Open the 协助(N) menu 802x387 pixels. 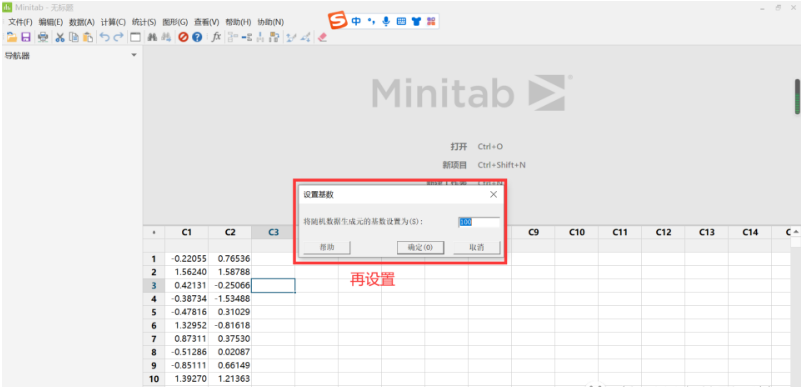click(x=271, y=22)
